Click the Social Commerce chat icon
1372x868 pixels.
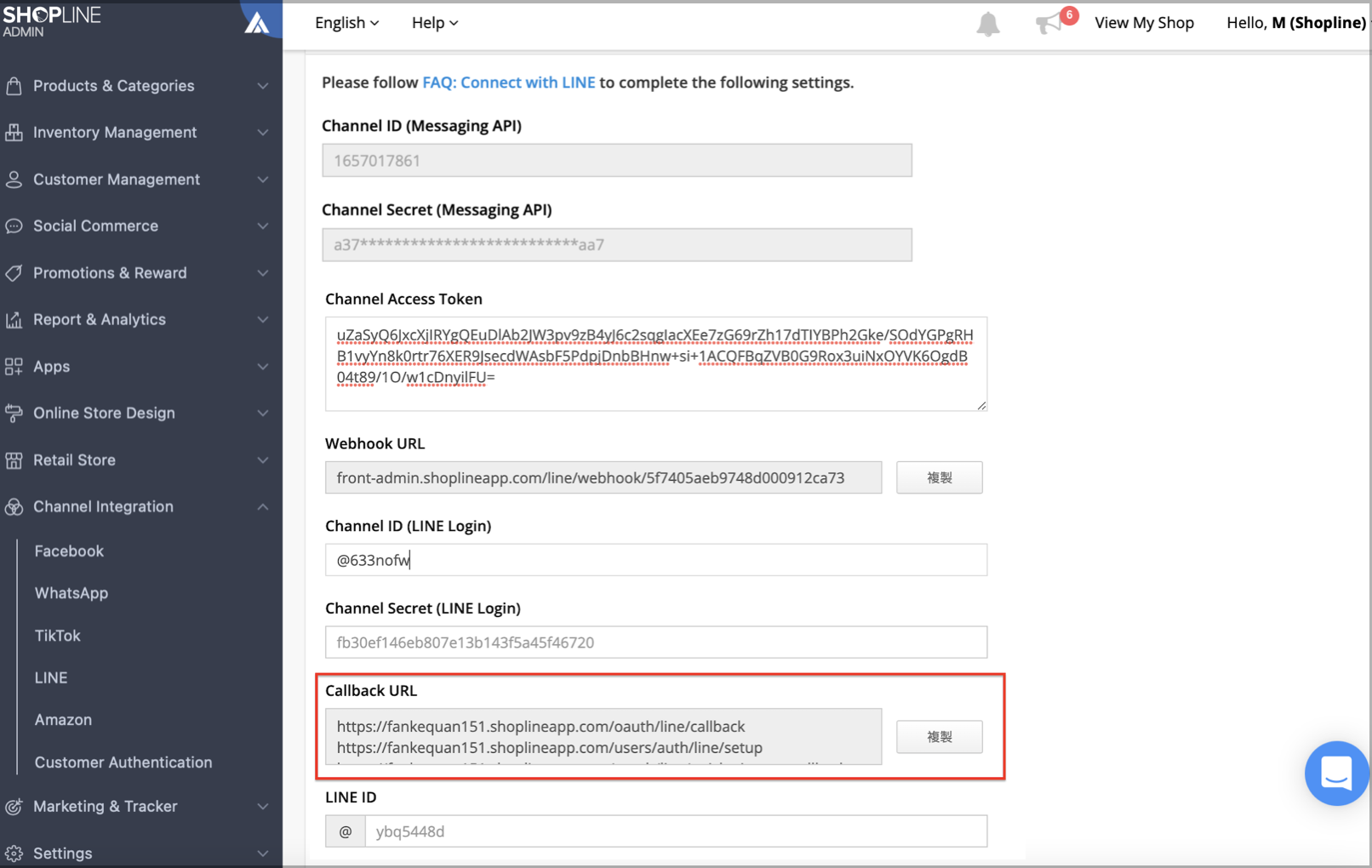click(14, 226)
